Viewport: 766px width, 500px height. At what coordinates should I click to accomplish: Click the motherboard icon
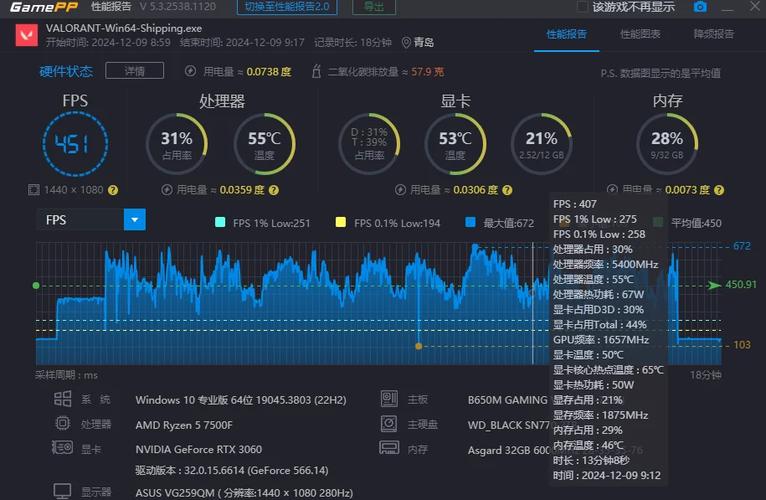[x=389, y=399]
